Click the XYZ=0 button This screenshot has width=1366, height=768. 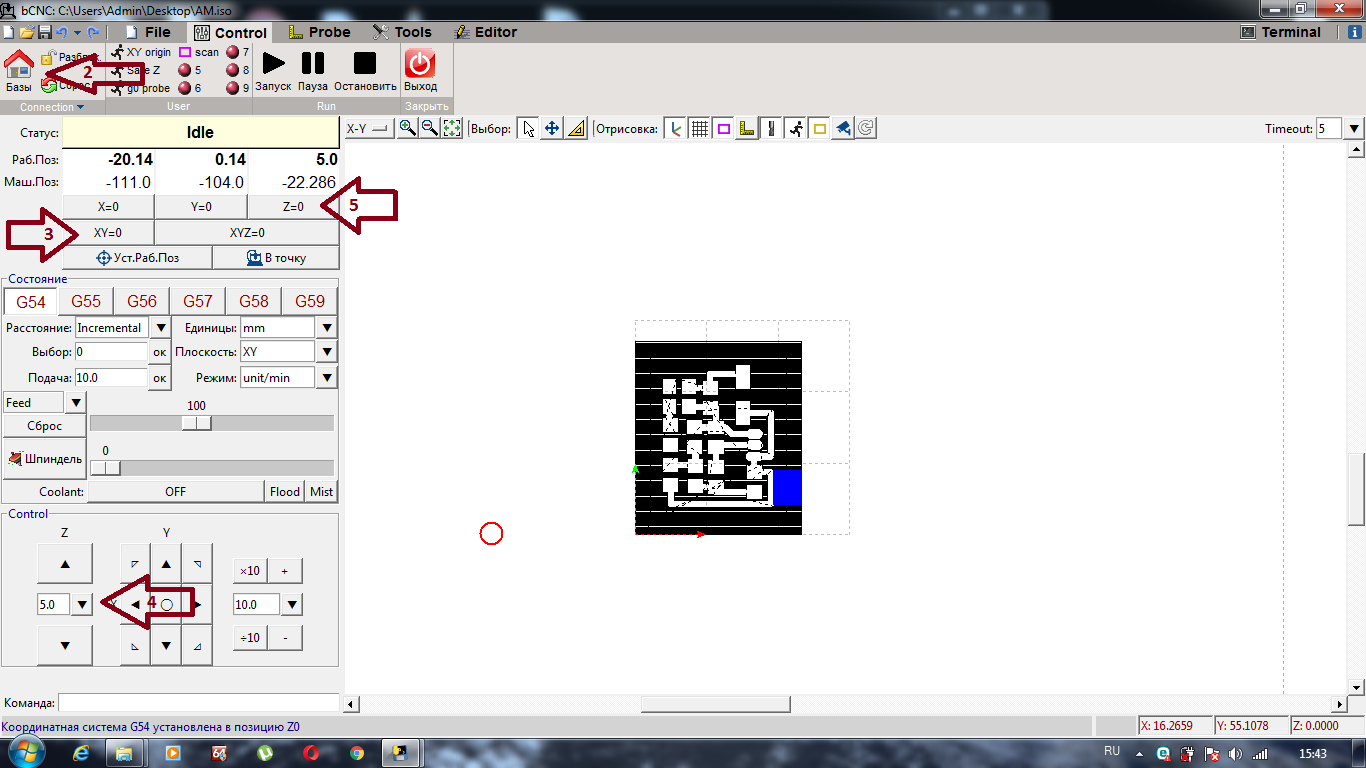247,232
